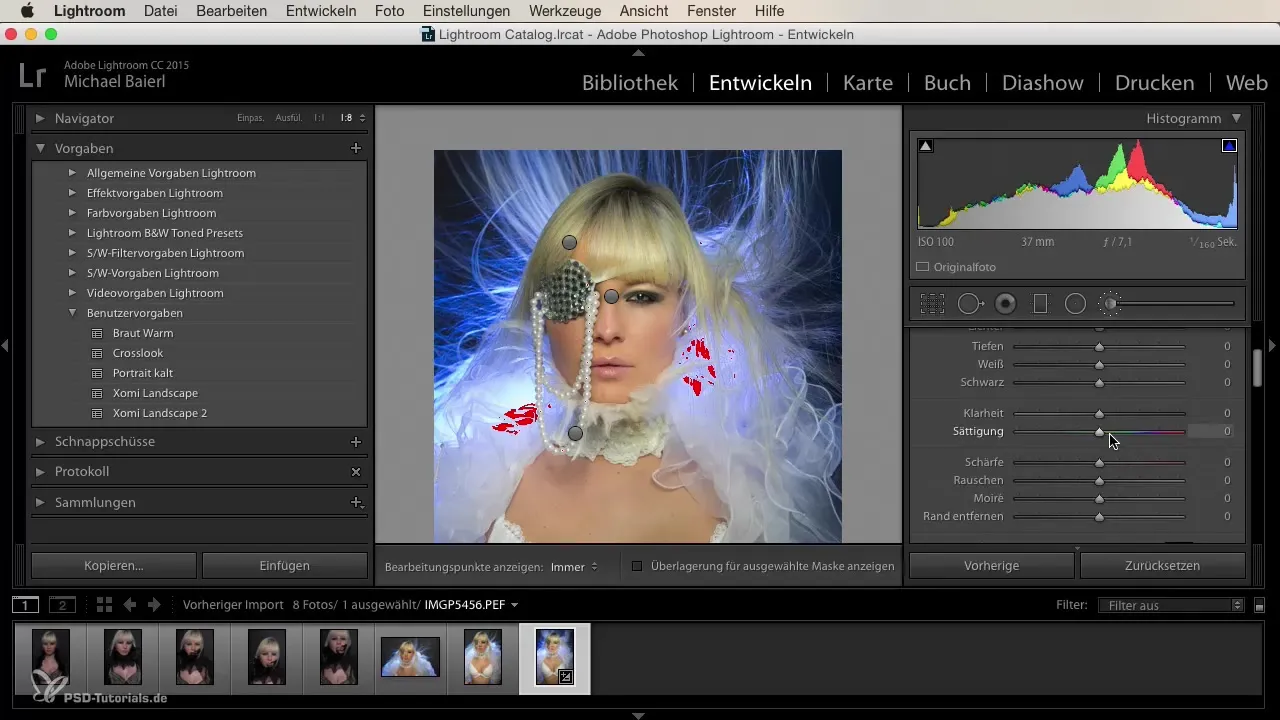Image resolution: width=1280 pixels, height=720 pixels.
Task: Open the Drucken module
Action: pyautogui.click(x=1155, y=83)
